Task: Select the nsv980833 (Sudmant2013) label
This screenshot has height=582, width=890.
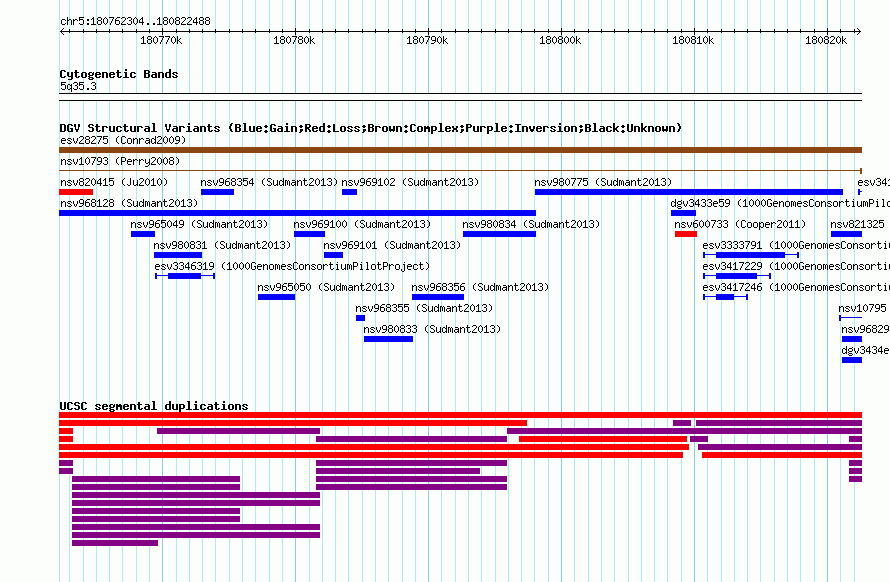Action: [432, 329]
